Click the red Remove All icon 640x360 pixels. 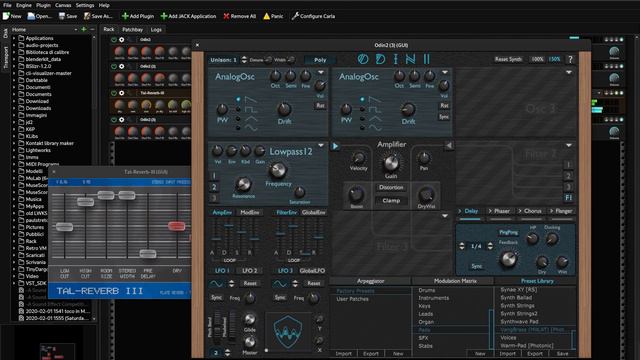pyautogui.click(x=226, y=16)
